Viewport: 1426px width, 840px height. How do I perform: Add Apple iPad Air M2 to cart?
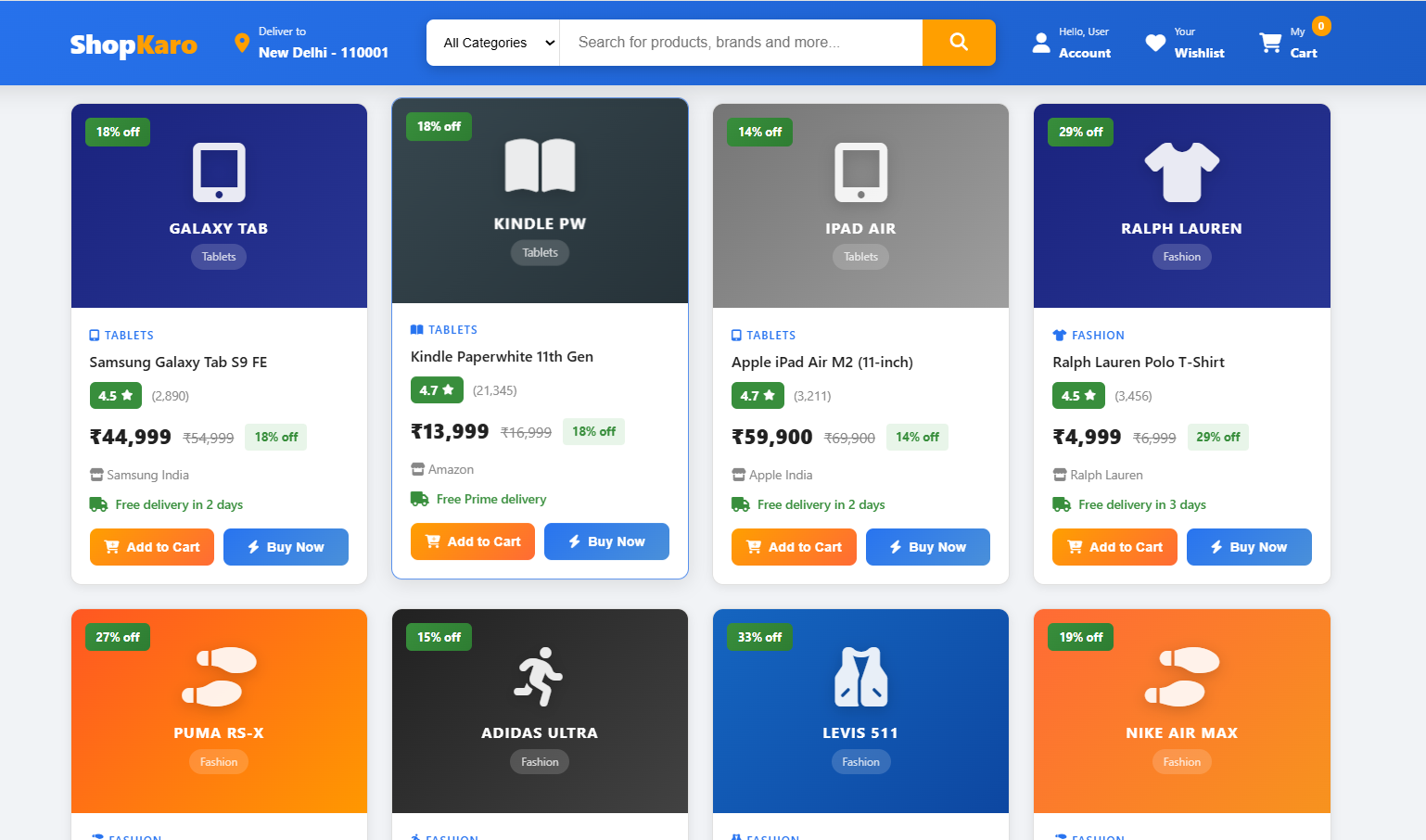pos(794,547)
